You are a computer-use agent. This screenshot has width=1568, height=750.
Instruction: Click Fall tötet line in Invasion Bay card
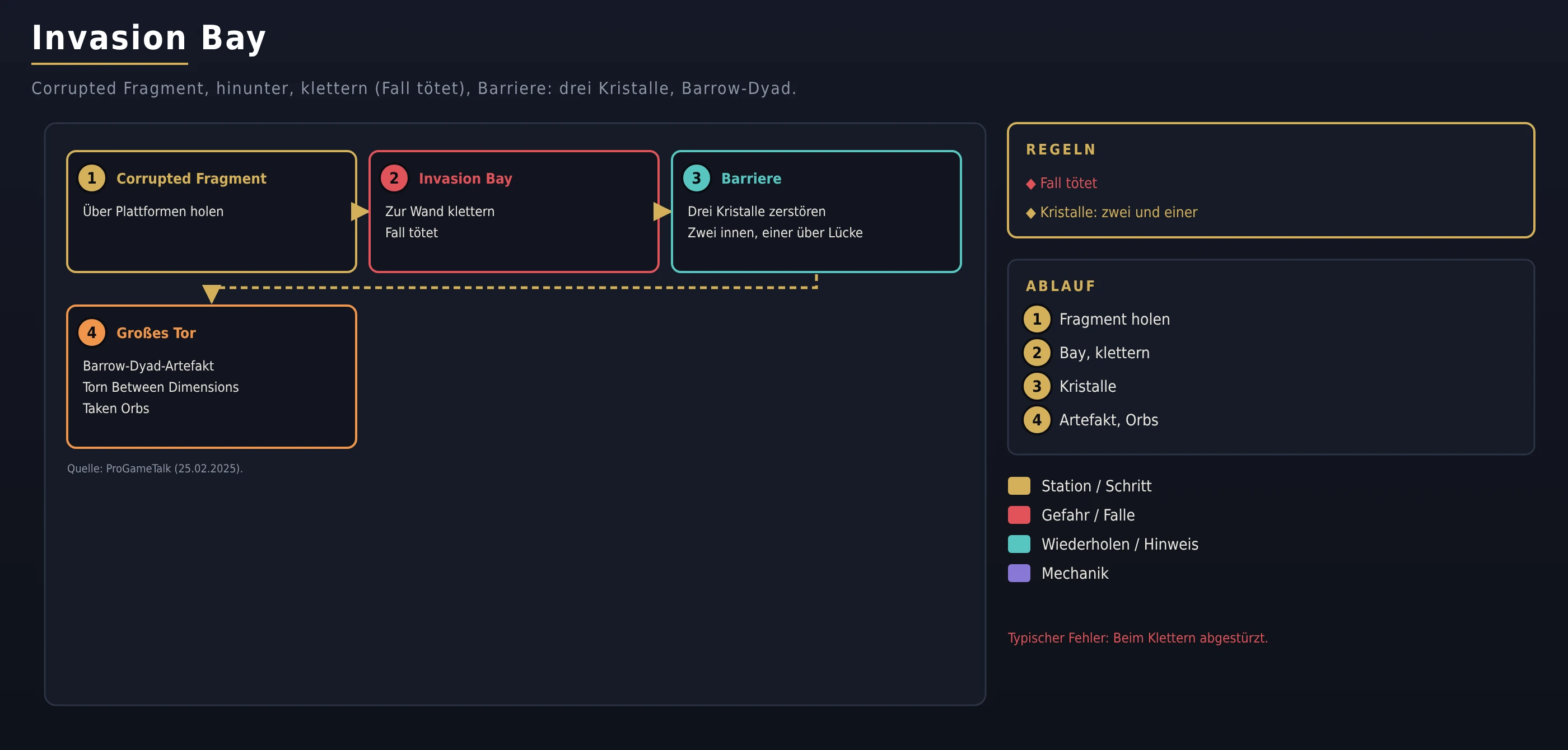[412, 232]
